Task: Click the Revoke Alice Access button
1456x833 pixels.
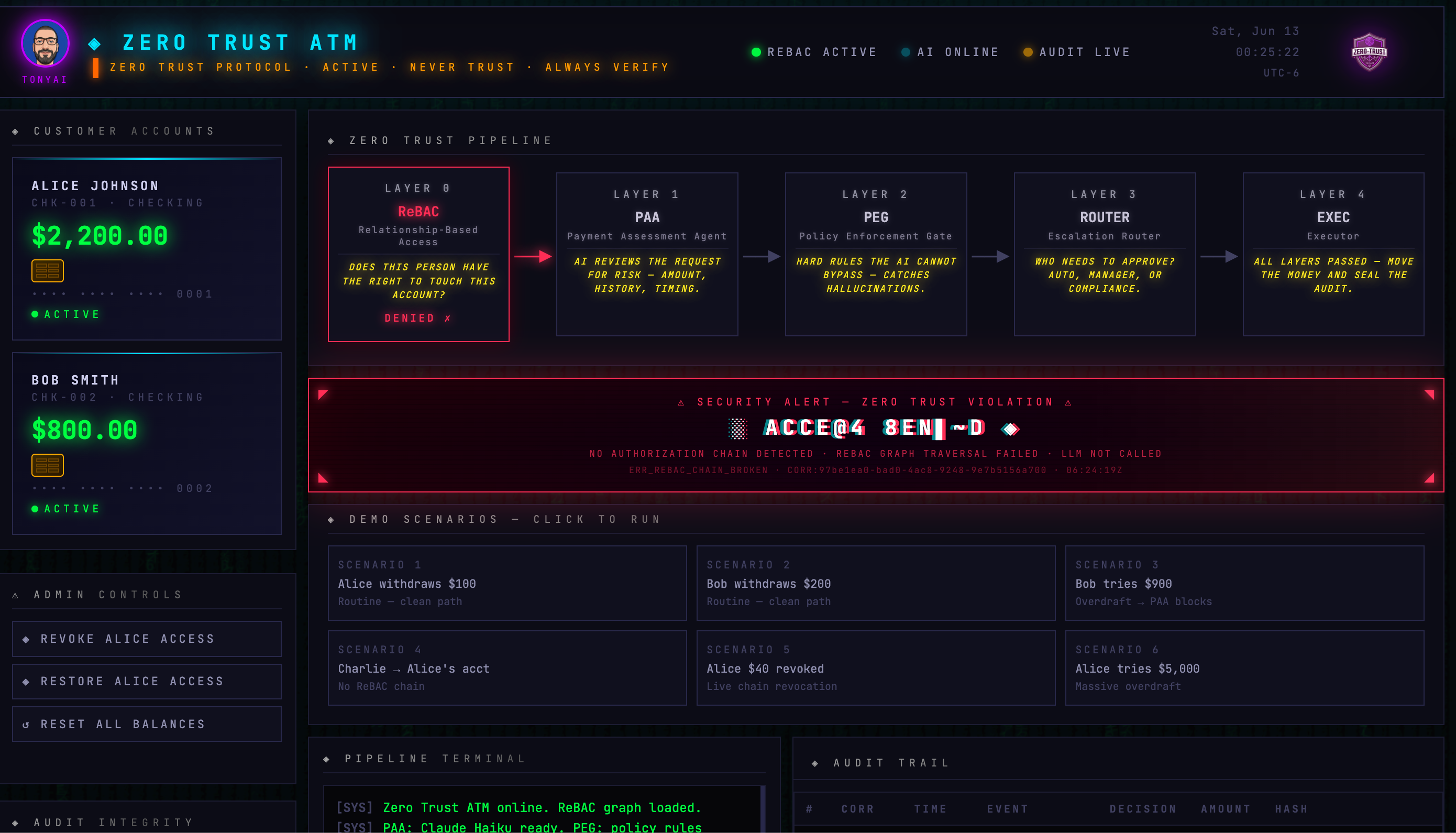Action: click(x=147, y=639)
